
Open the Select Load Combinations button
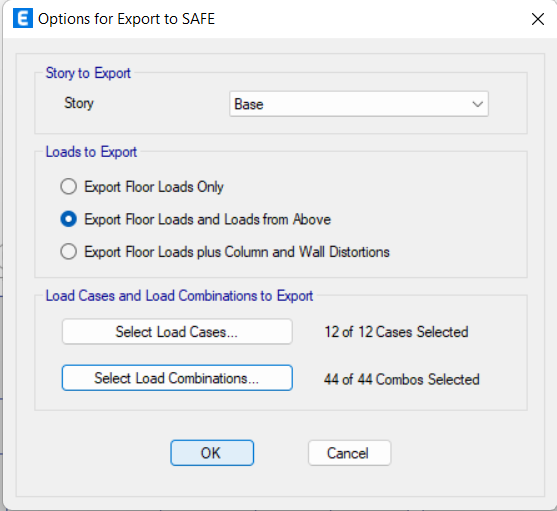177,378
